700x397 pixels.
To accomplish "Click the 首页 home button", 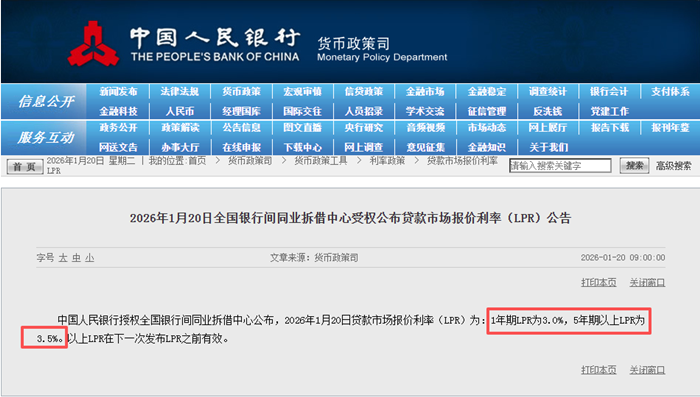I will click(x=25, y=167).
